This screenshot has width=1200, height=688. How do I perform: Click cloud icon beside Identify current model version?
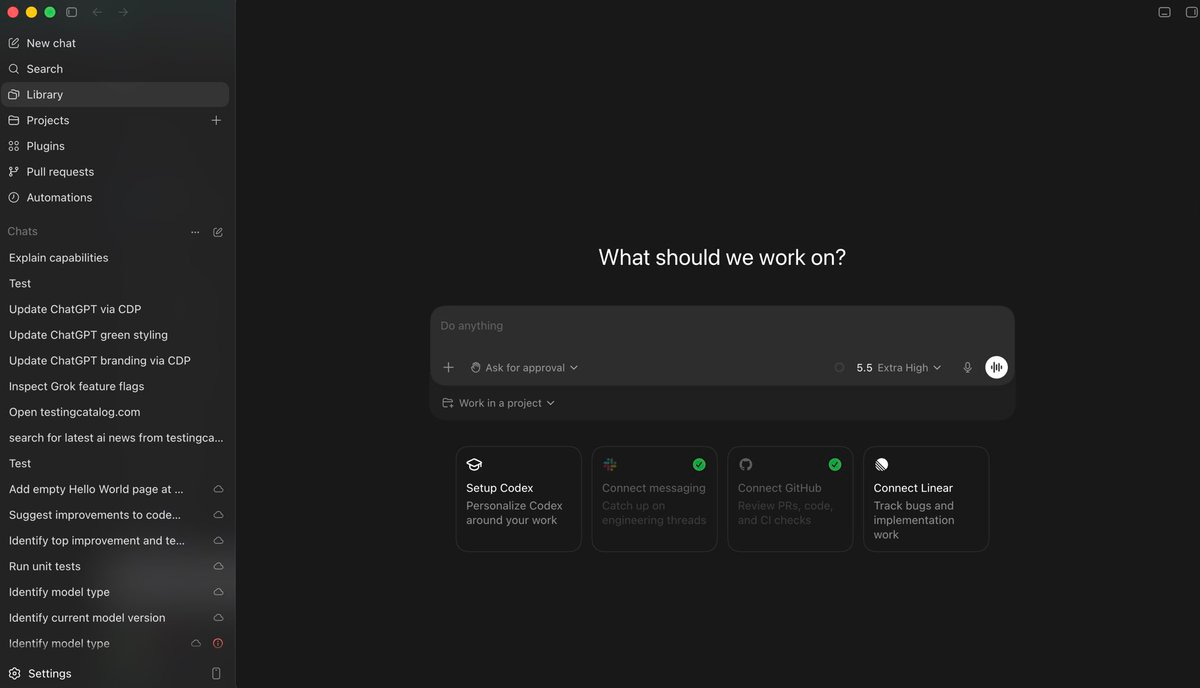tap(218, 618)
